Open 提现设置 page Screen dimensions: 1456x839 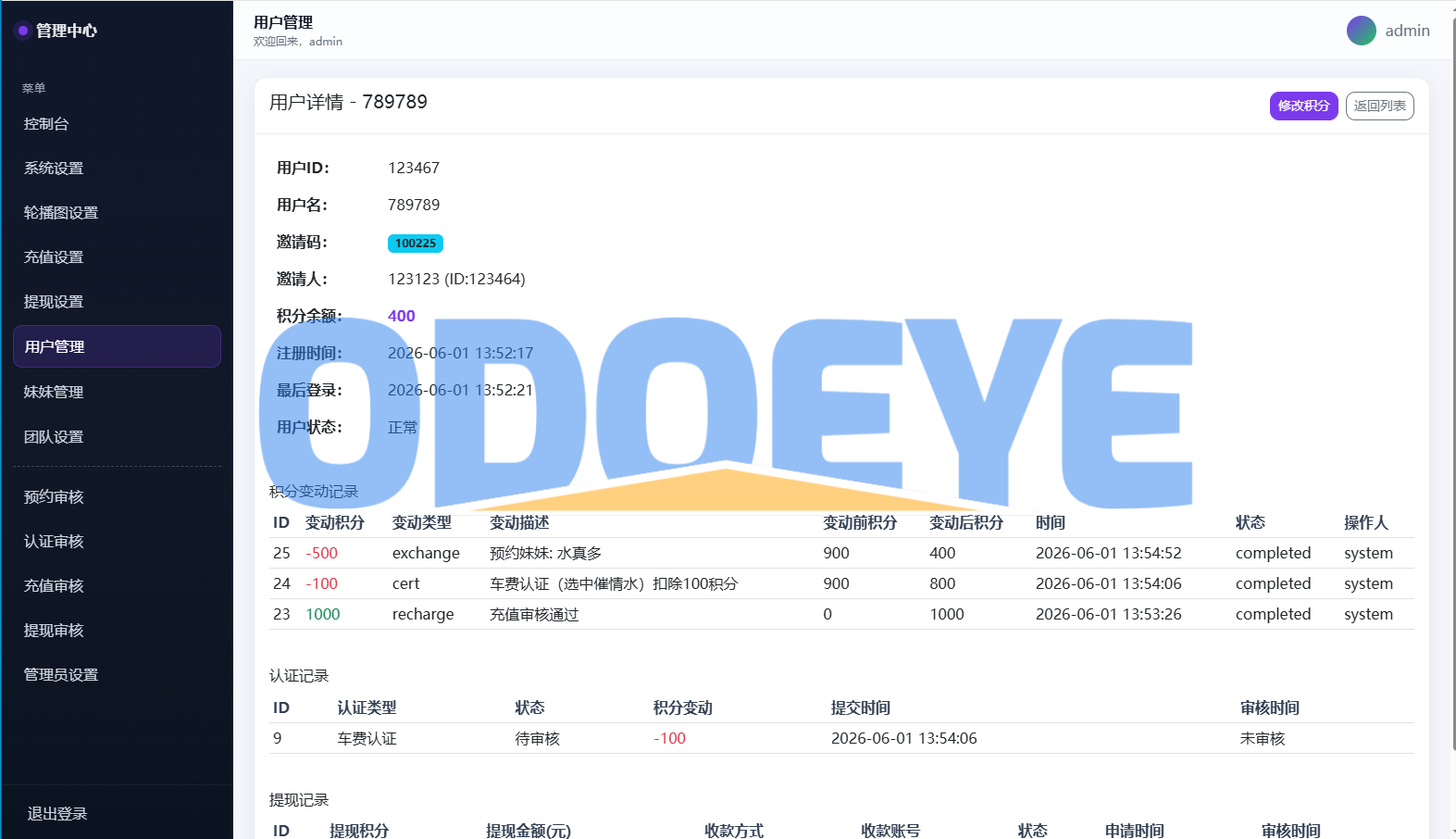point(117,302)
